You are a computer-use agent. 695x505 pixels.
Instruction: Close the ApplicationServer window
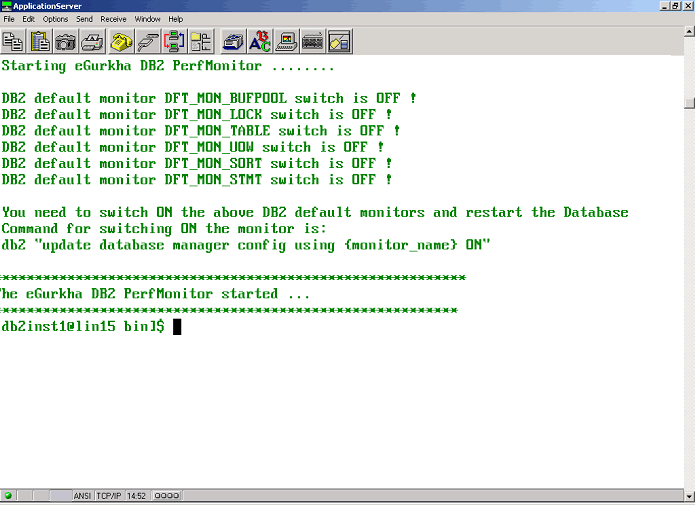coord(687,6)
